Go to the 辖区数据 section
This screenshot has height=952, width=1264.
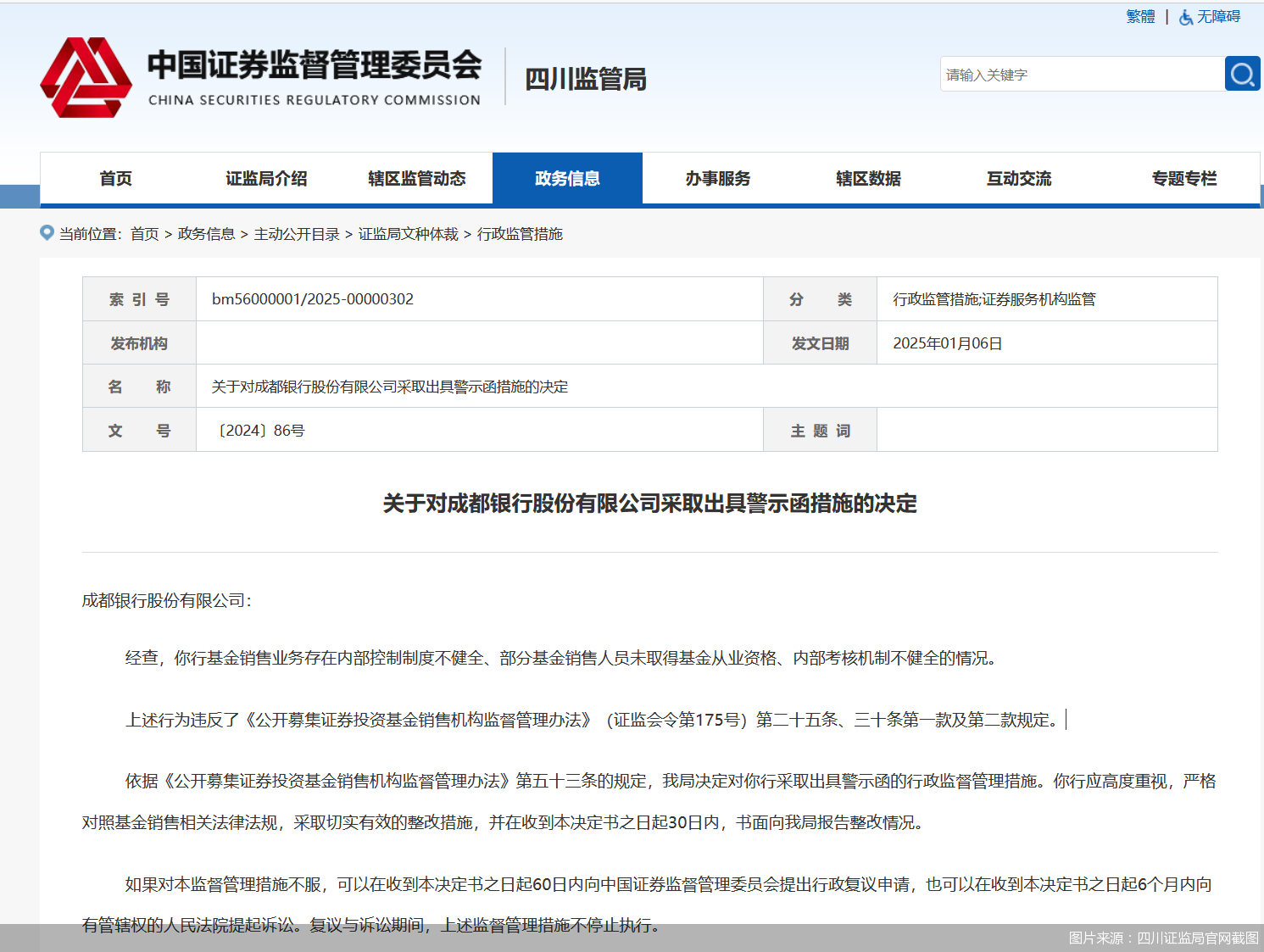click(868, 179)
